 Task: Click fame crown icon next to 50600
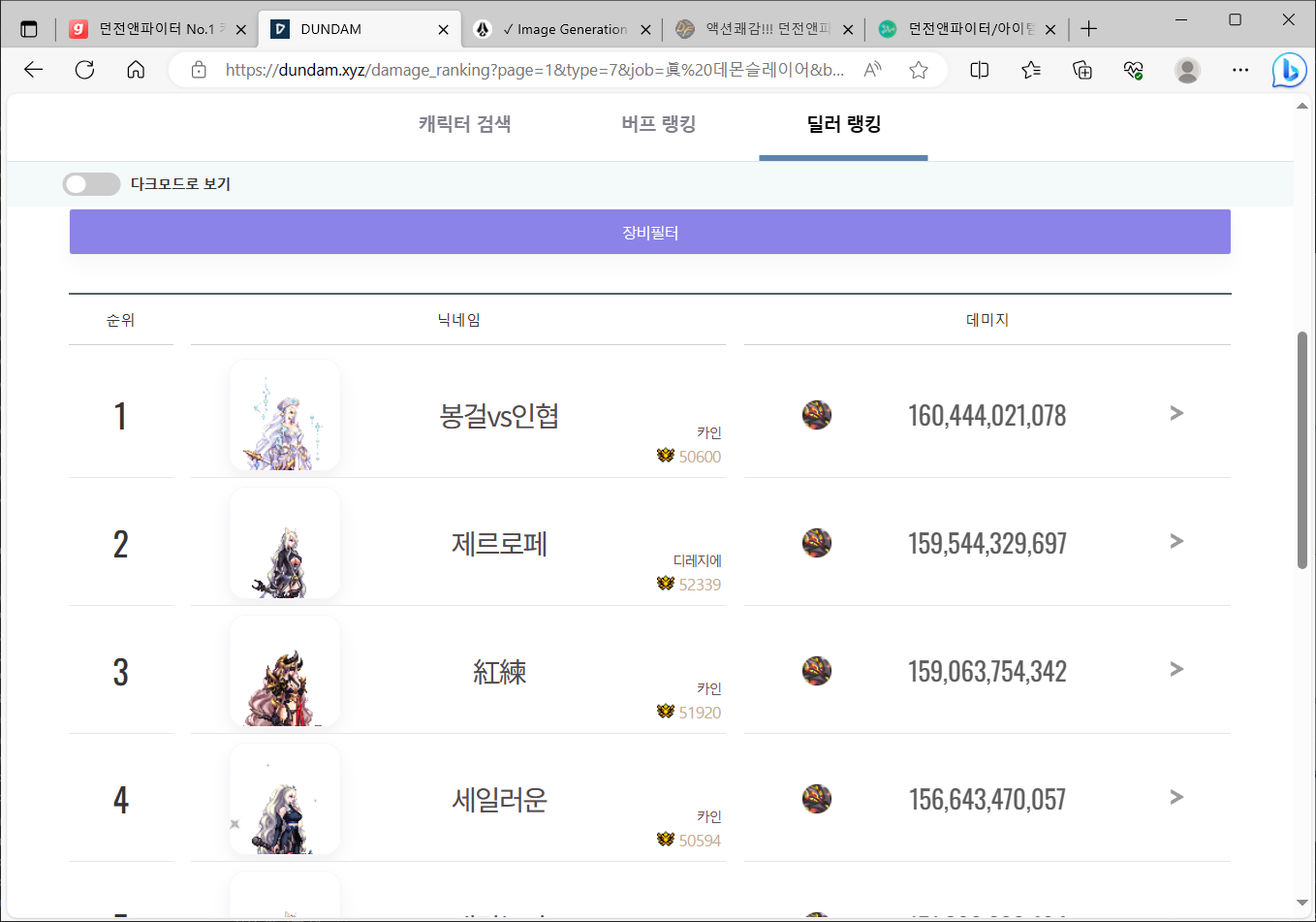(665, 456)
